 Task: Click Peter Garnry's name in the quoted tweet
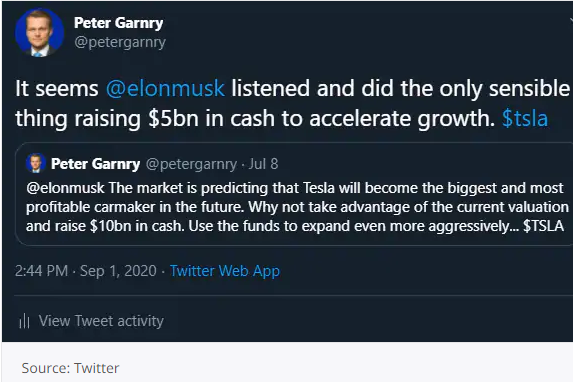pos(95,164)
